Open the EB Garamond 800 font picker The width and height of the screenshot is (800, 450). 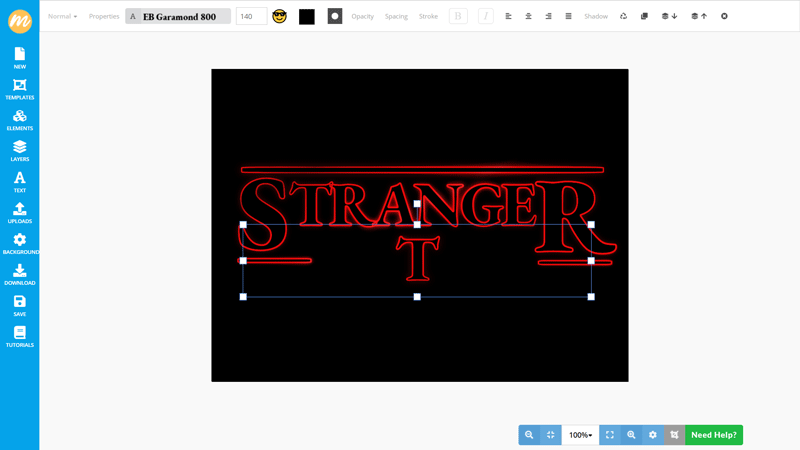[x=178, y=16]
